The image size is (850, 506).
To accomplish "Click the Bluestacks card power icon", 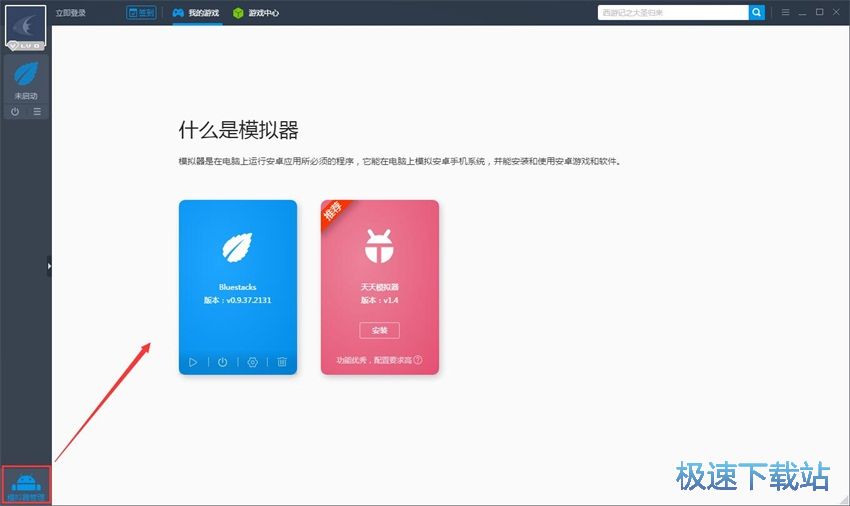I will (223, 362).
